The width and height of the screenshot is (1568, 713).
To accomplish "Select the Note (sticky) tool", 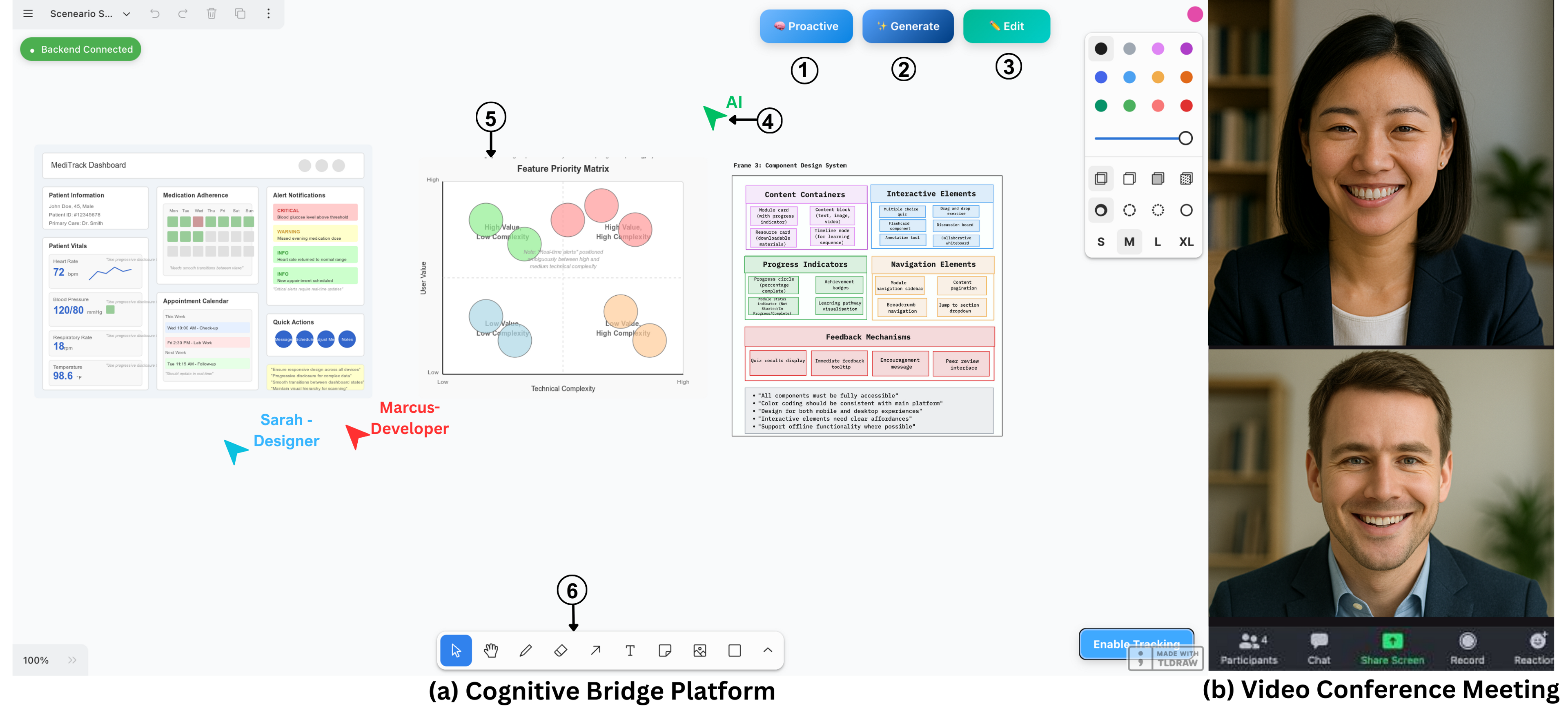I will (665, 650).
